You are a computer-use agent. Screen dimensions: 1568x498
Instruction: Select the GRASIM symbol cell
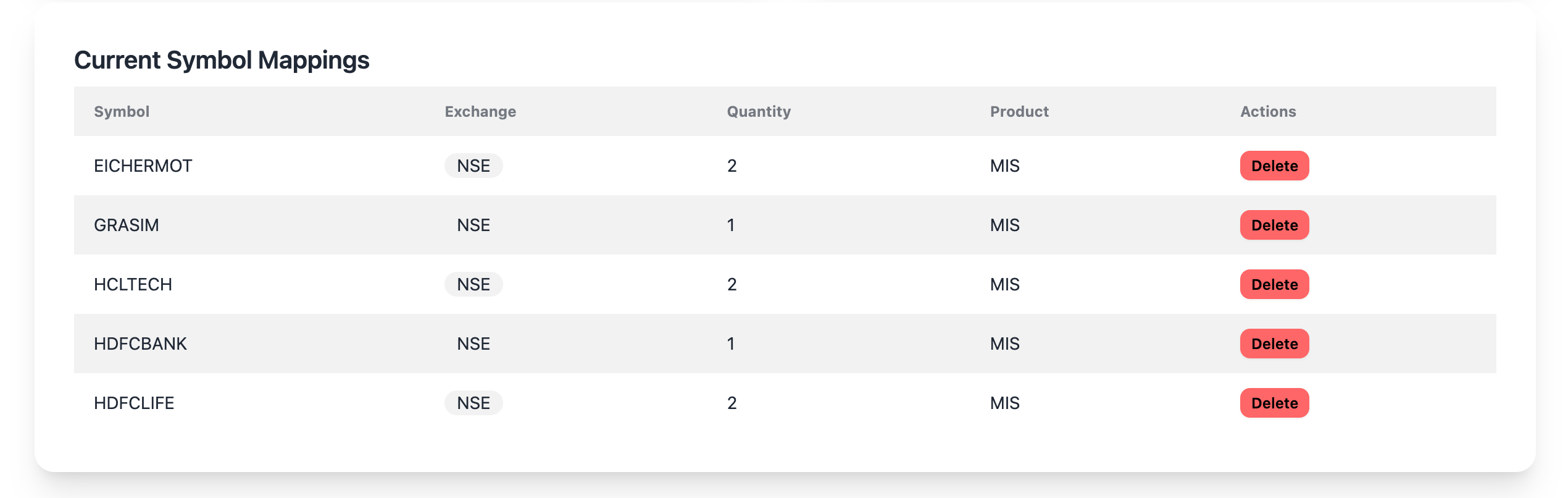tap(127, 225)
